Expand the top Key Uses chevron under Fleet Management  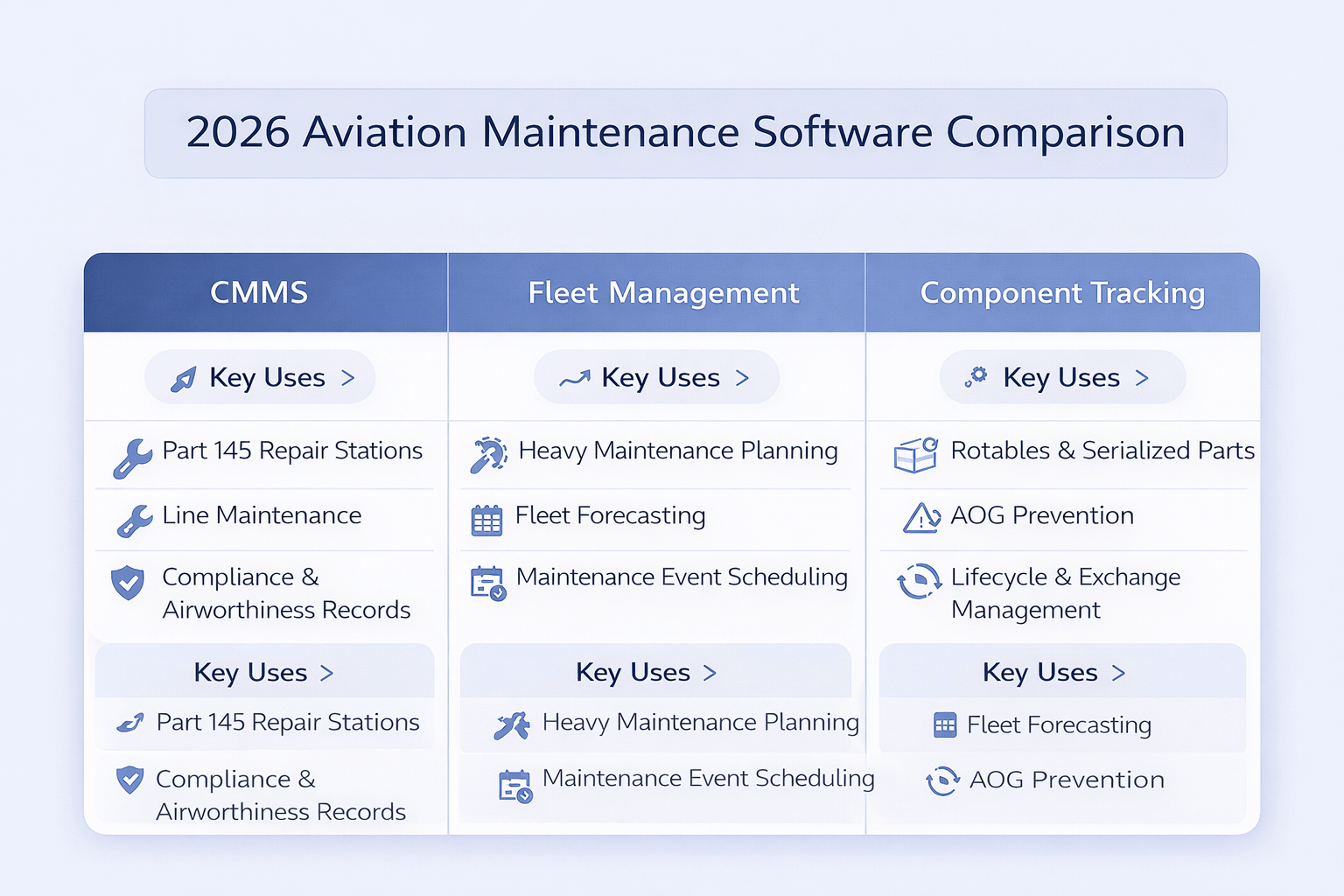(742, 378)
